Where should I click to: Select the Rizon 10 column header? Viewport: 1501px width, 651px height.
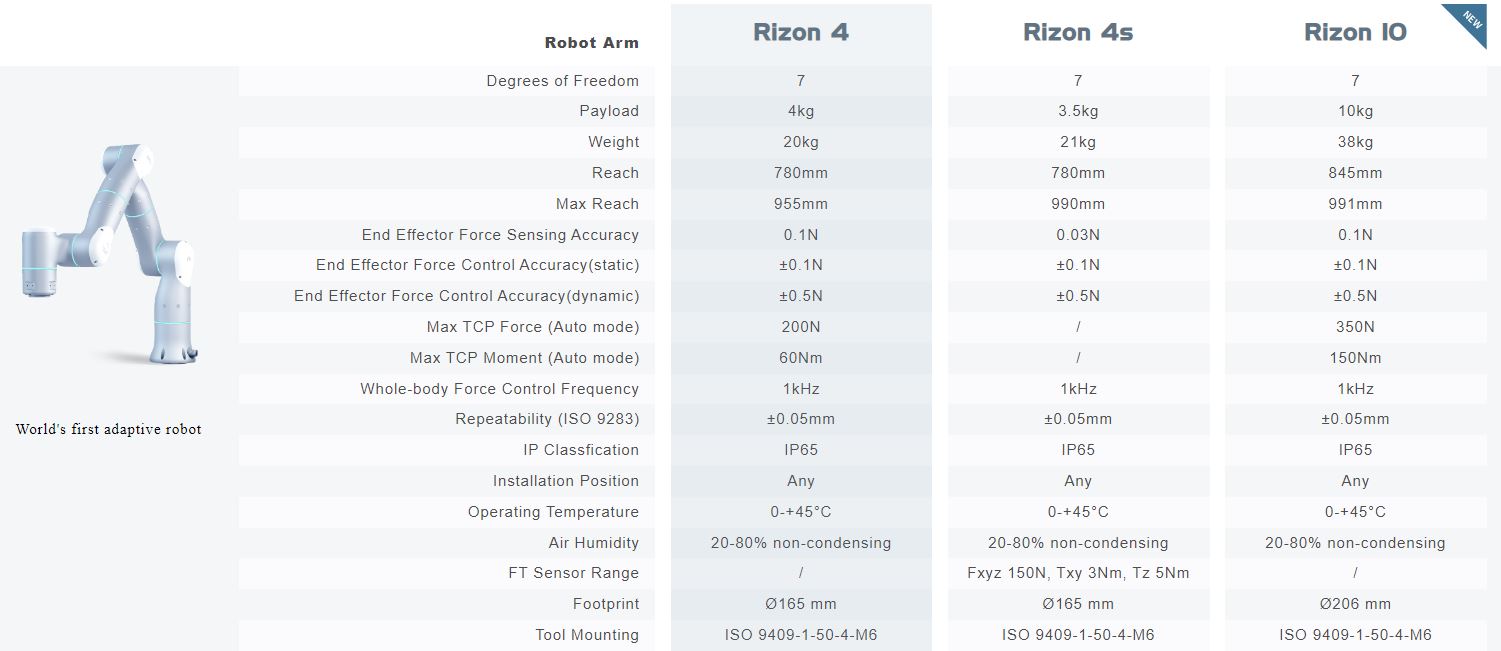[1355, 33]
